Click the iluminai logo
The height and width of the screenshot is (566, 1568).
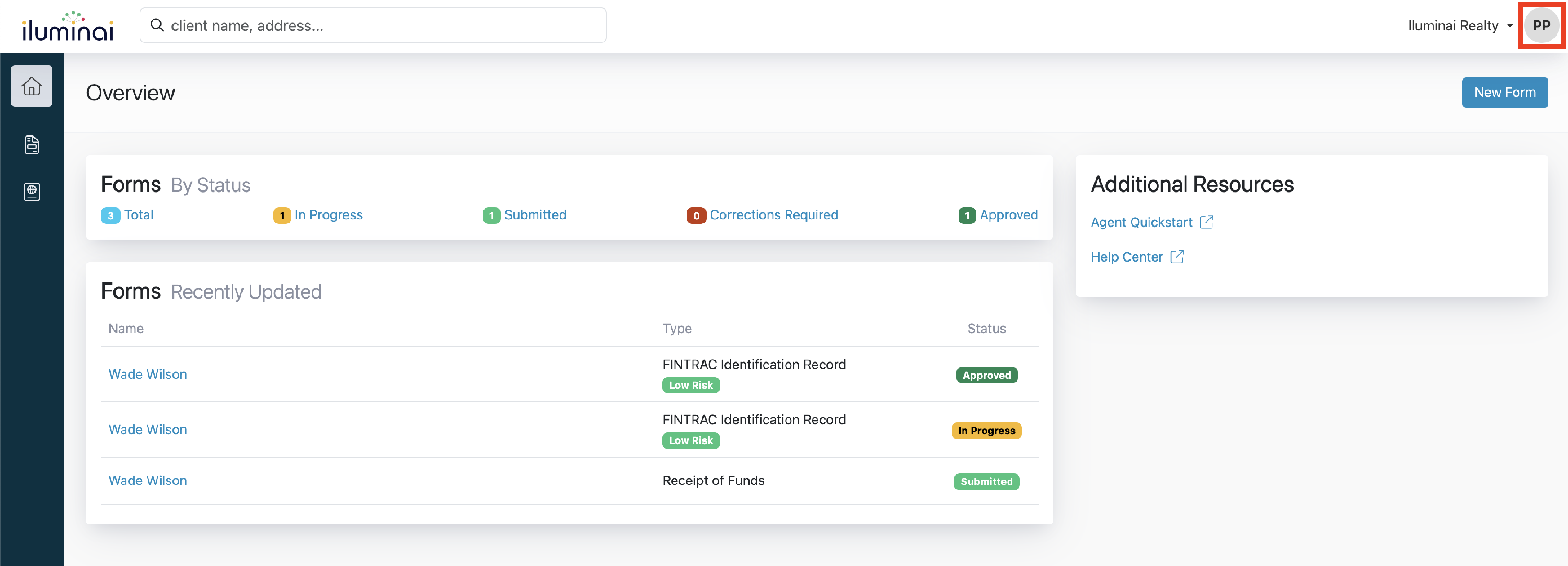pos(67,26)
